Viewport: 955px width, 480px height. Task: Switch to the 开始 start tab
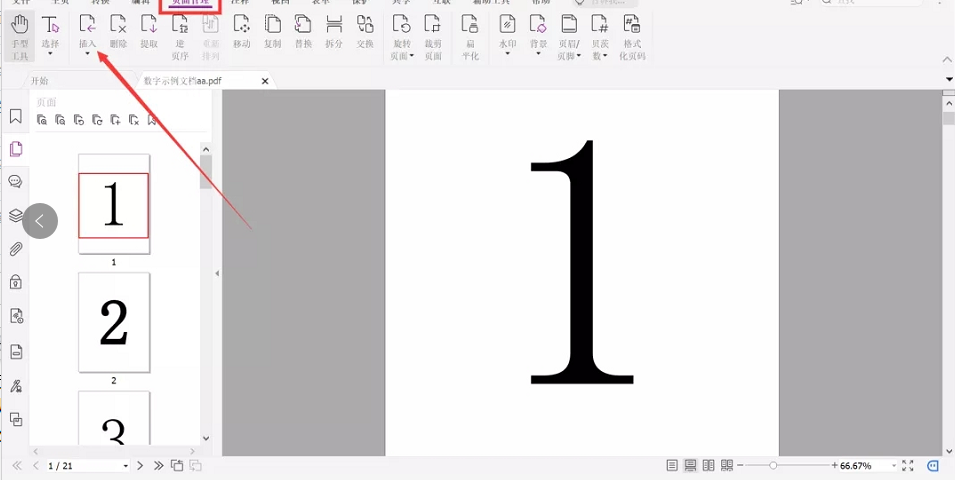pyautogui.click(x=39, y=81)
